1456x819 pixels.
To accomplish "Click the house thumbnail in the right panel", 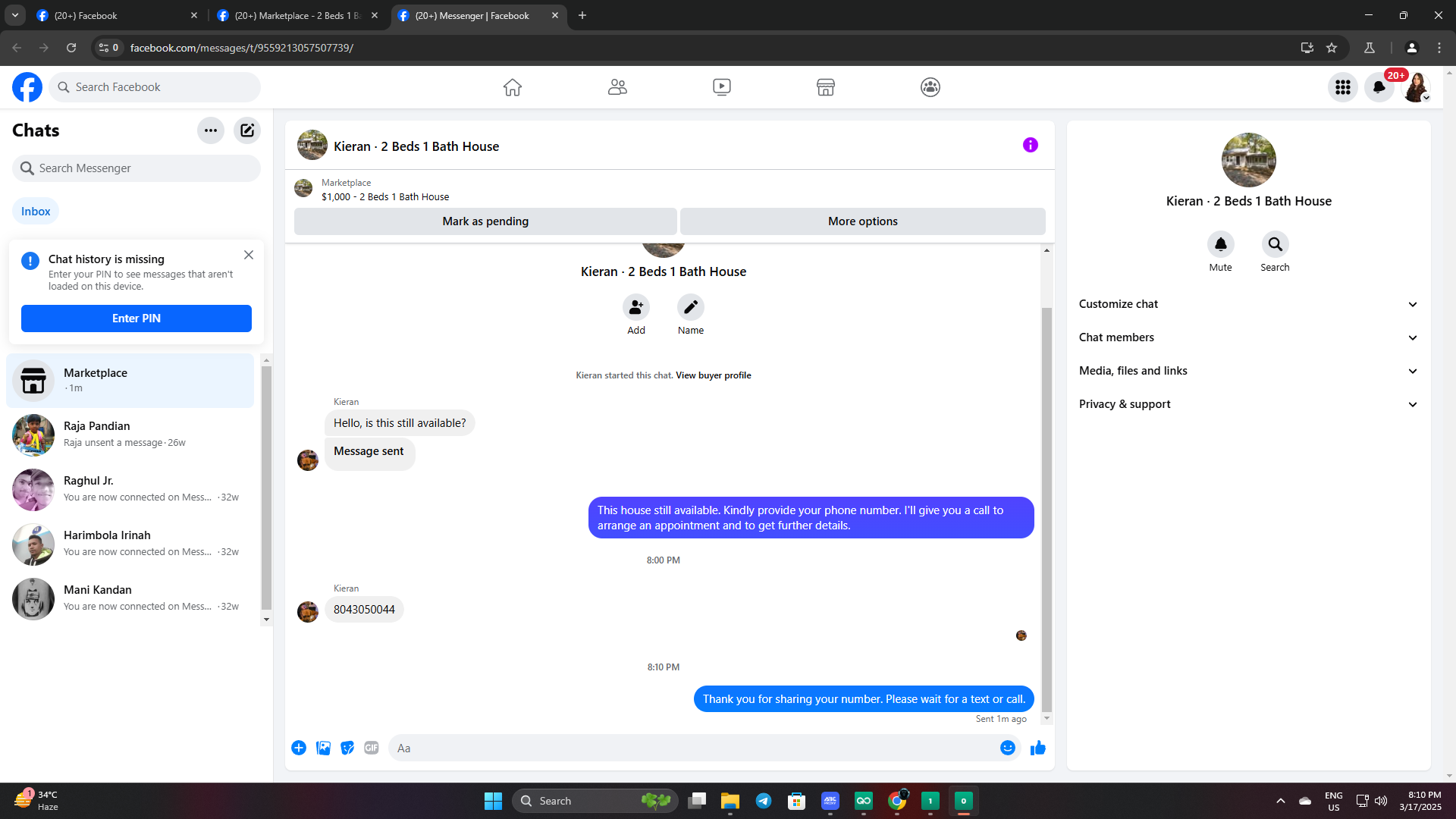I will pos(1249,160).
